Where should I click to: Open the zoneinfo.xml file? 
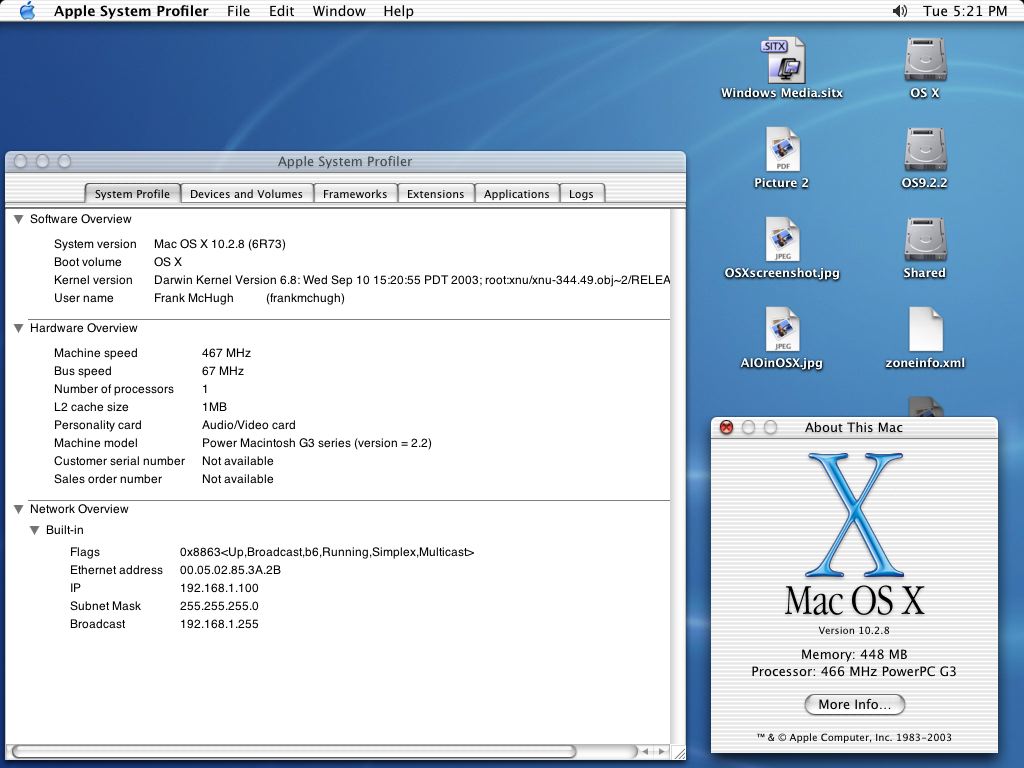tap(924, 330)
